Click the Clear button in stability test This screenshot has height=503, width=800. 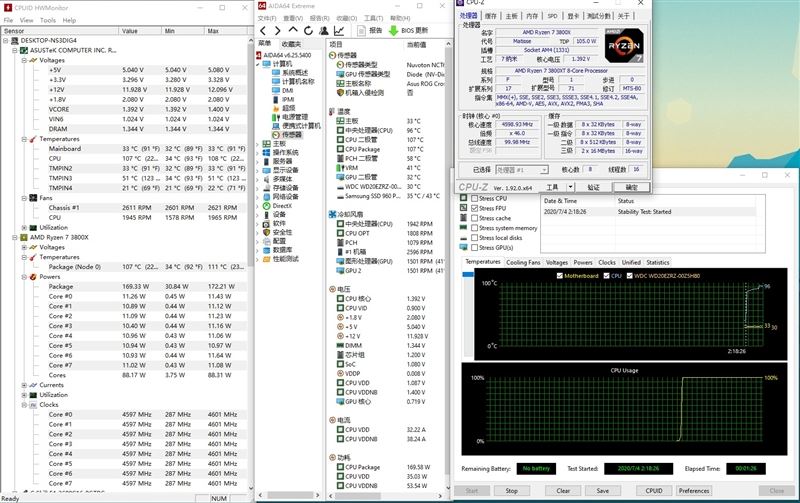563,491
